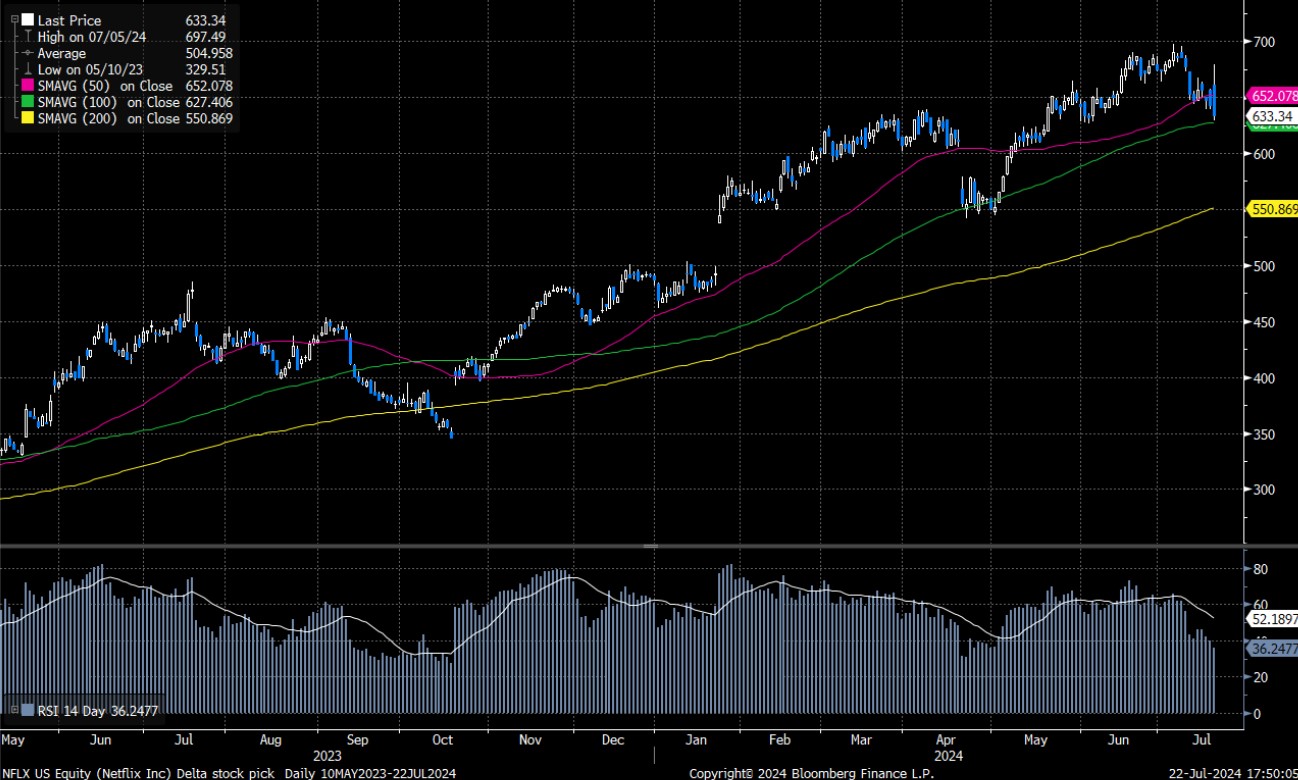Screen dimensions: 1298x780
Task: Click the SMAVG (100) green legend square
Action: [27, 102]
